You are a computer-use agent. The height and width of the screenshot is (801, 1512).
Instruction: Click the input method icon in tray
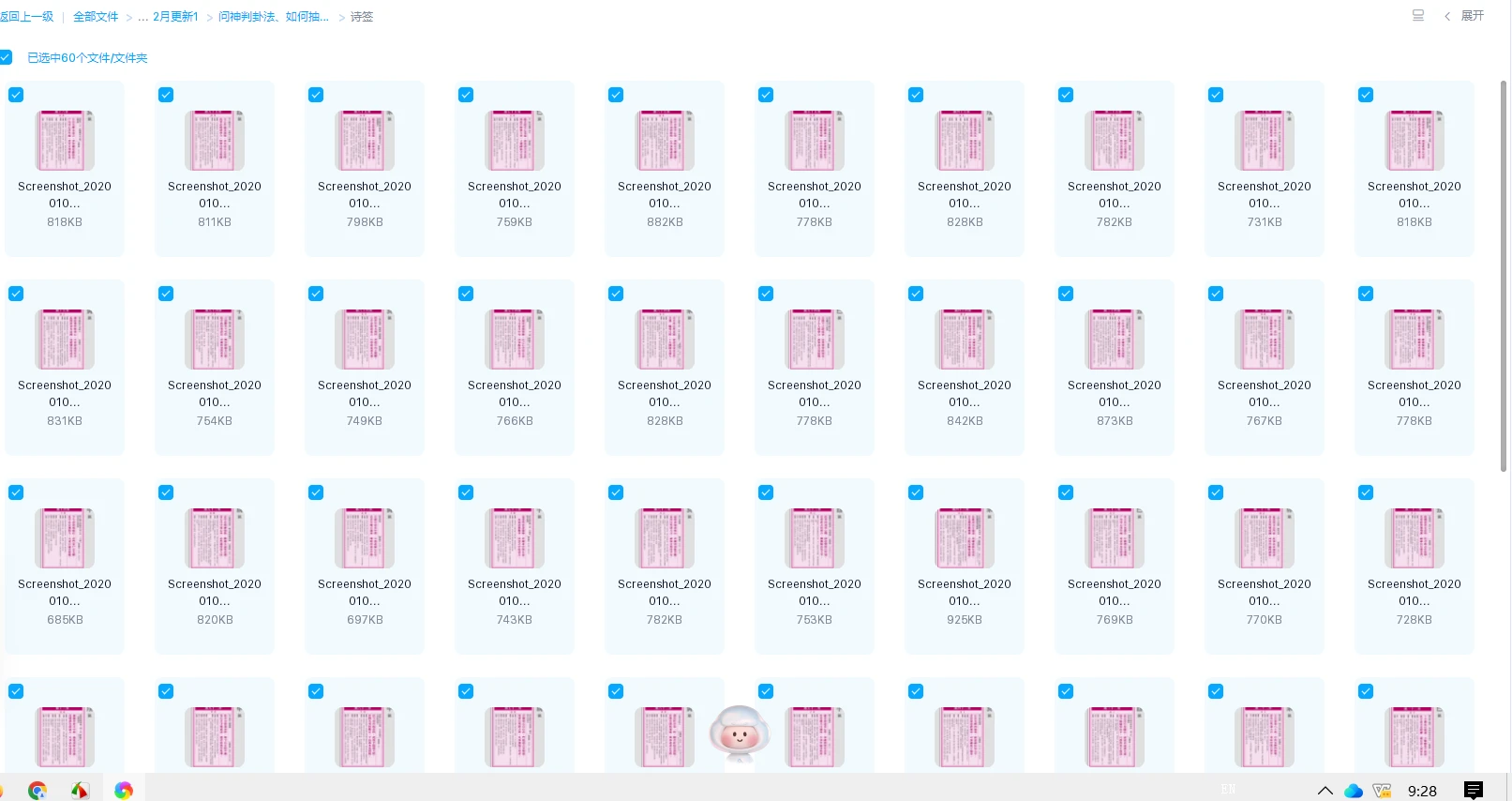(x=1382, y=791)
